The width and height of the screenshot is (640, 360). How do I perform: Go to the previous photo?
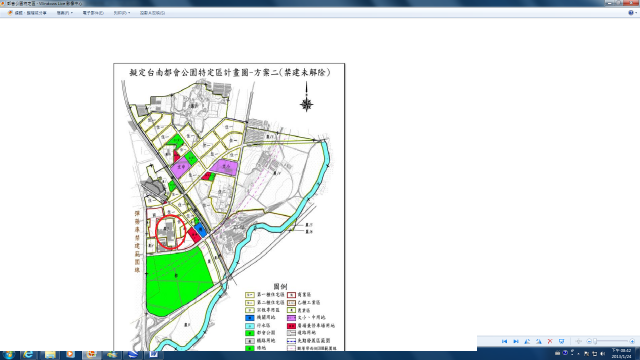tap(504, 341)
